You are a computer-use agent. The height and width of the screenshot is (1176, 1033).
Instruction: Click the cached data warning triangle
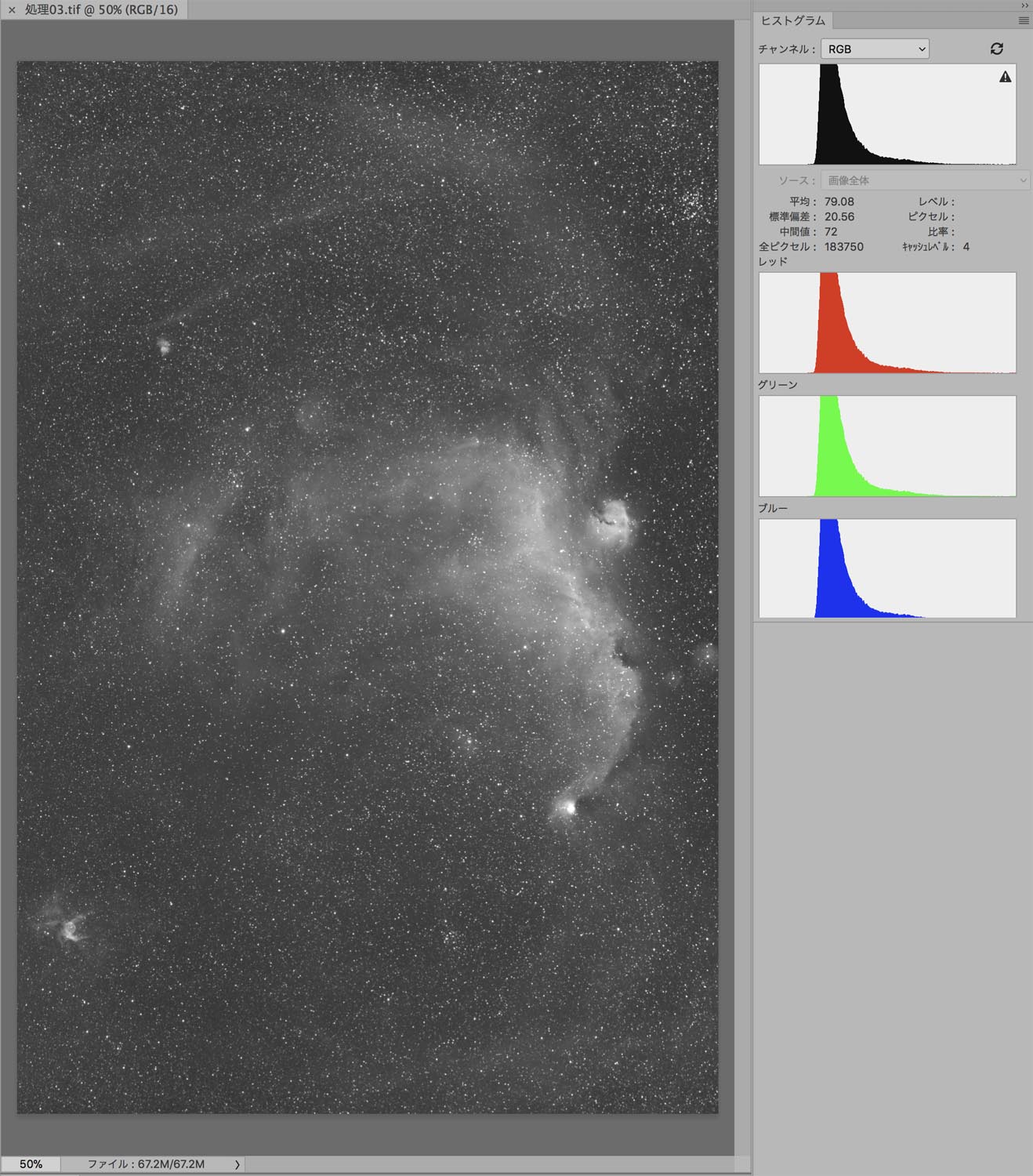pos(1005,77)
